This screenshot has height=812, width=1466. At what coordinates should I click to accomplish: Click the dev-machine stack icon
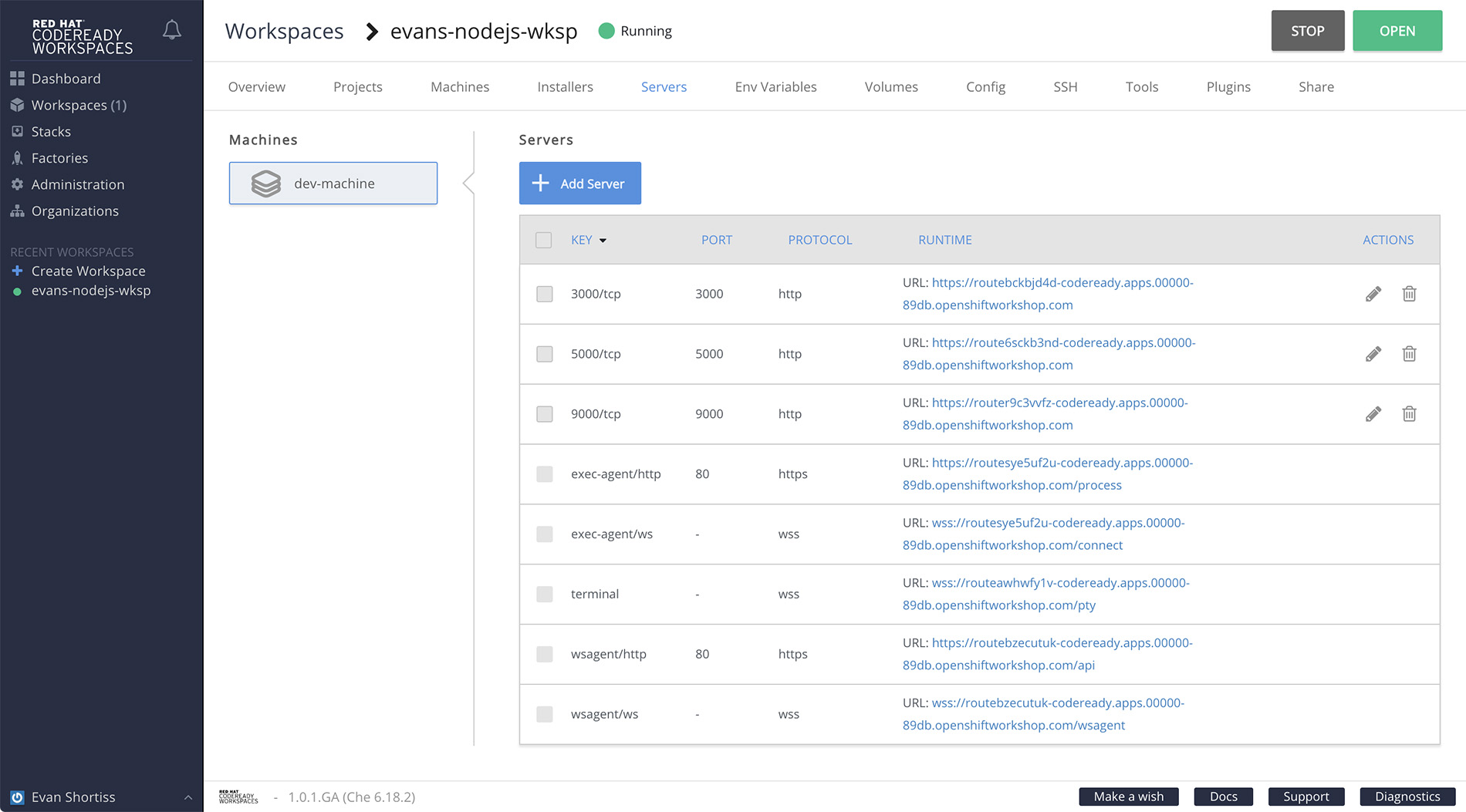pos(266,184)
